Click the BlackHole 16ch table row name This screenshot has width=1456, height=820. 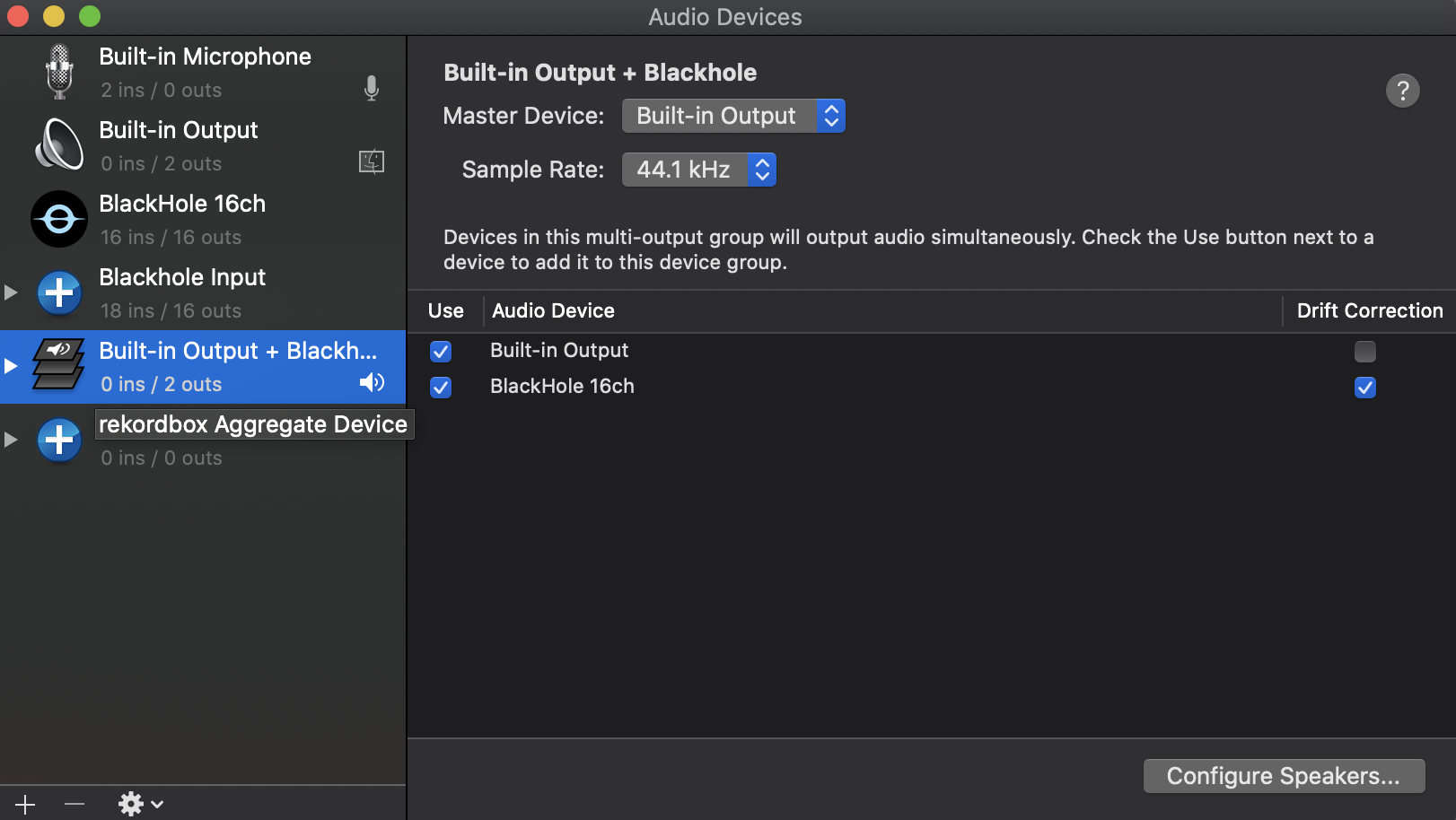coord(562,386)
